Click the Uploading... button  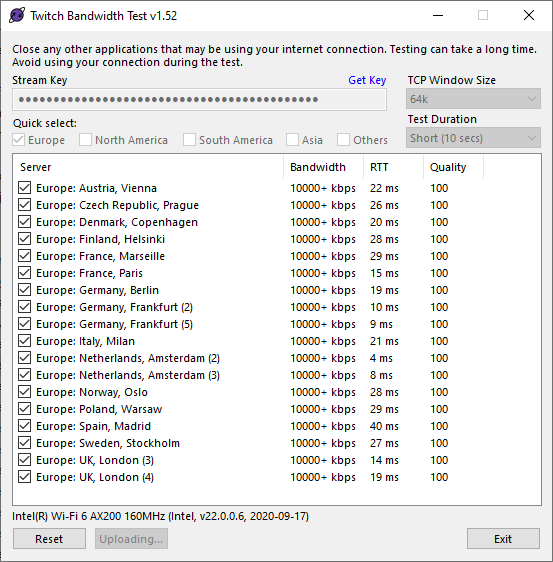coord(131,539)
